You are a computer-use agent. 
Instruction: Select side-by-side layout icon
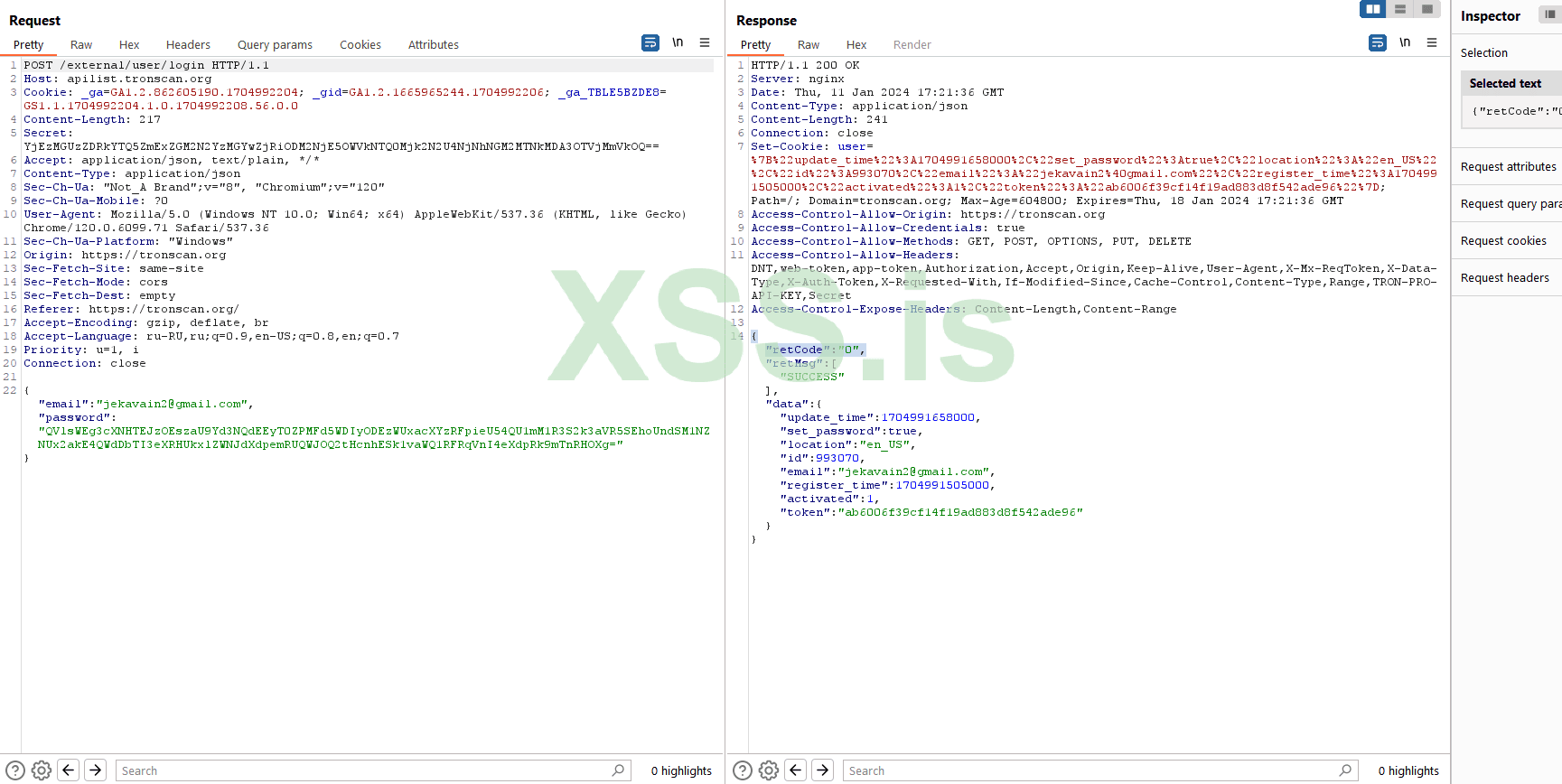point(1373,9)
